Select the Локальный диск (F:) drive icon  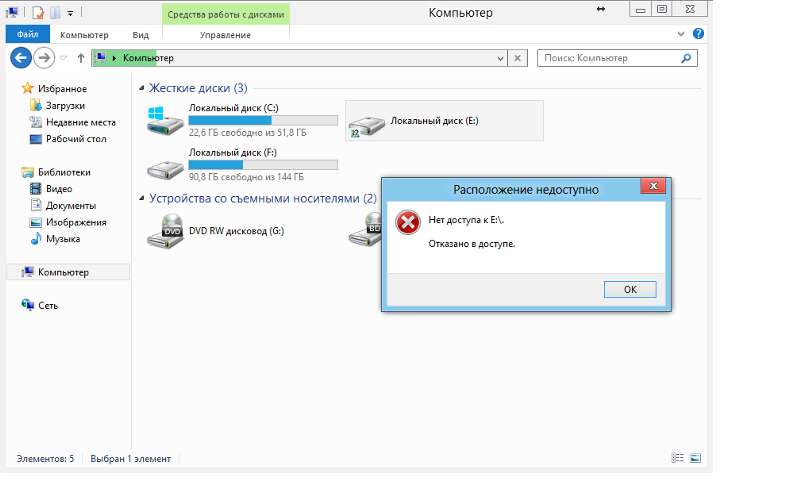point(165,170)
